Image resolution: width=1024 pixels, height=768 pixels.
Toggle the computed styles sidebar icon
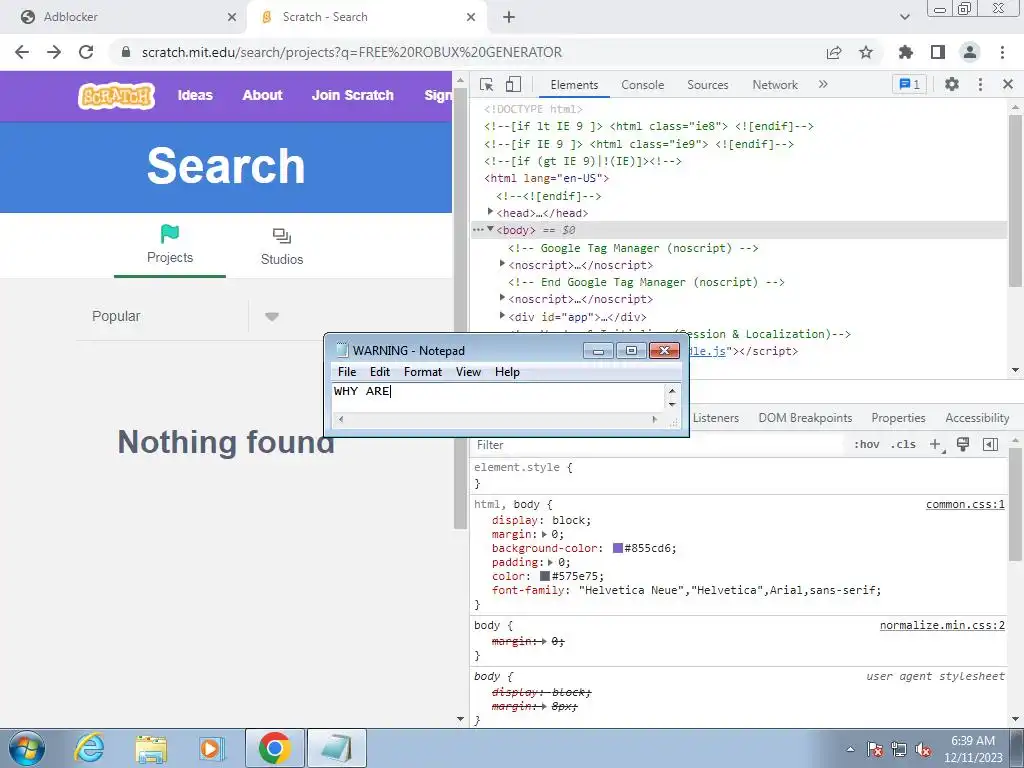pos(990,445)
